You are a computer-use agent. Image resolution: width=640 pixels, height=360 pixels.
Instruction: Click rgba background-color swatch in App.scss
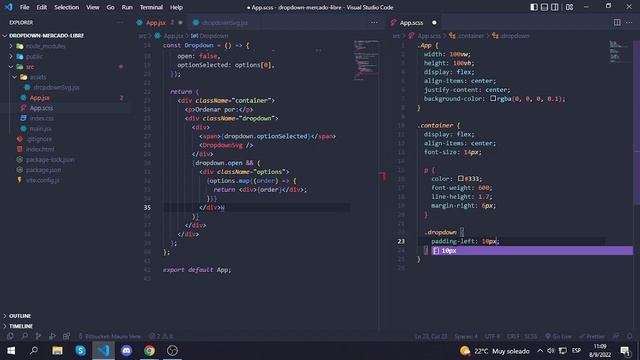tap(493, 99)
